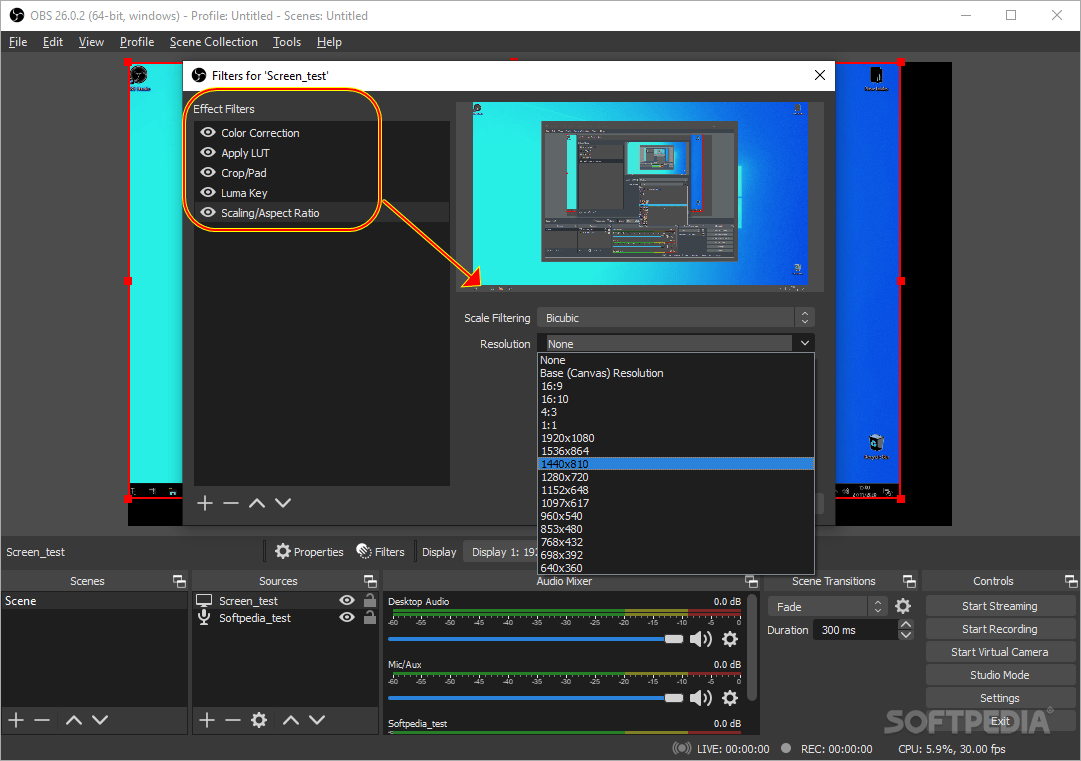Collapse the Resolution dropdown arrow
Image resolution: width=1081 pixels, height=761 pixels.
(x=805, y=343)
